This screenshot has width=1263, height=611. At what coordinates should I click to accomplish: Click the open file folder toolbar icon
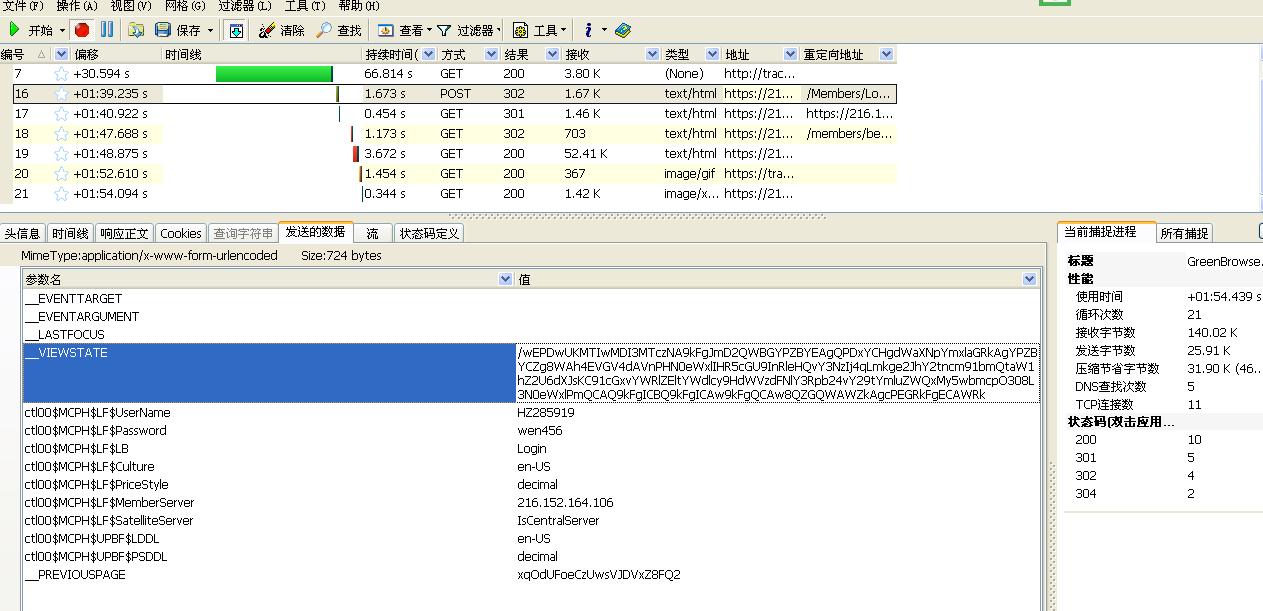tap(136, 30)
